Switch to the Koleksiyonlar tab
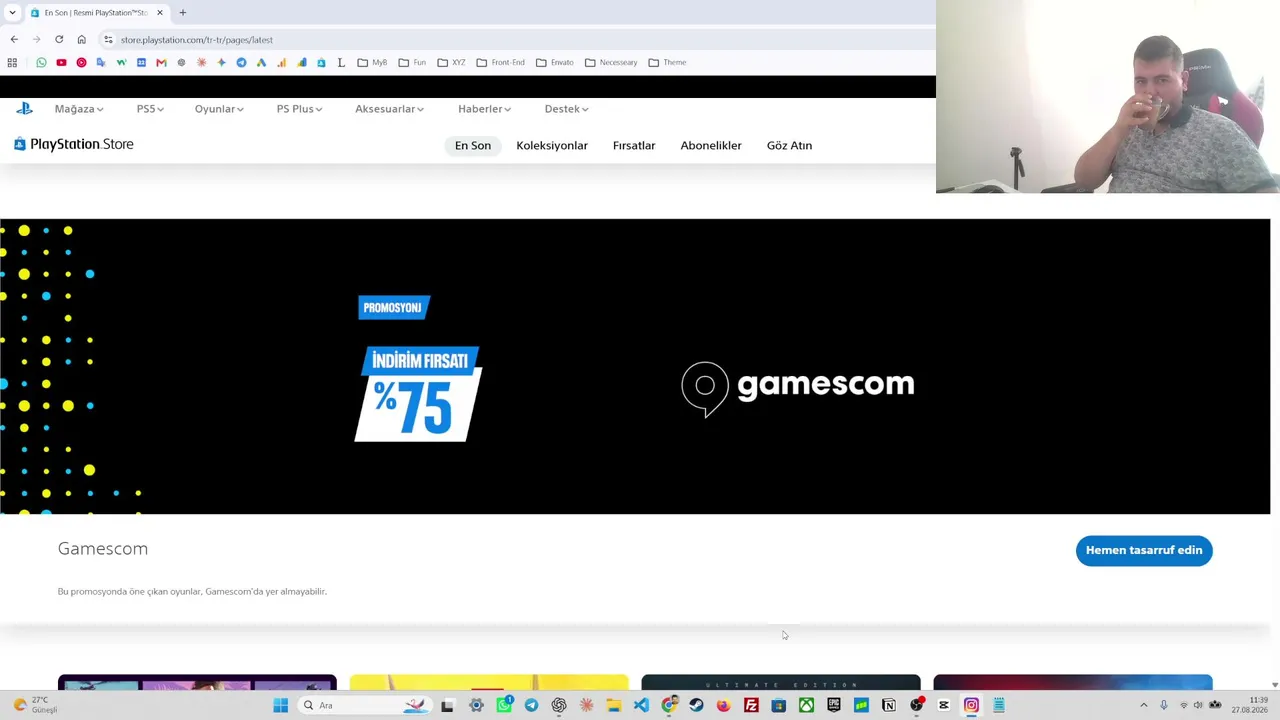This screenshot has width=1280, height=720. point(552,146)
